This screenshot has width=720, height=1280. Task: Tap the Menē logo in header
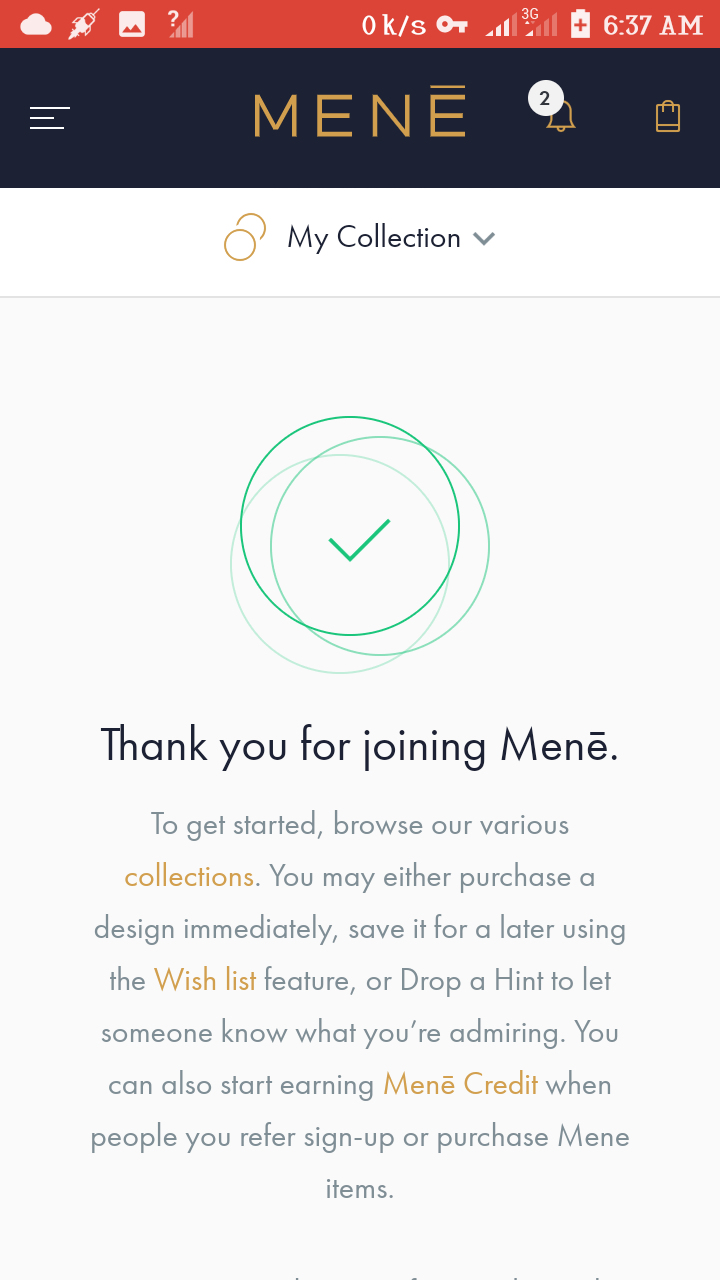tap(360, 113)
